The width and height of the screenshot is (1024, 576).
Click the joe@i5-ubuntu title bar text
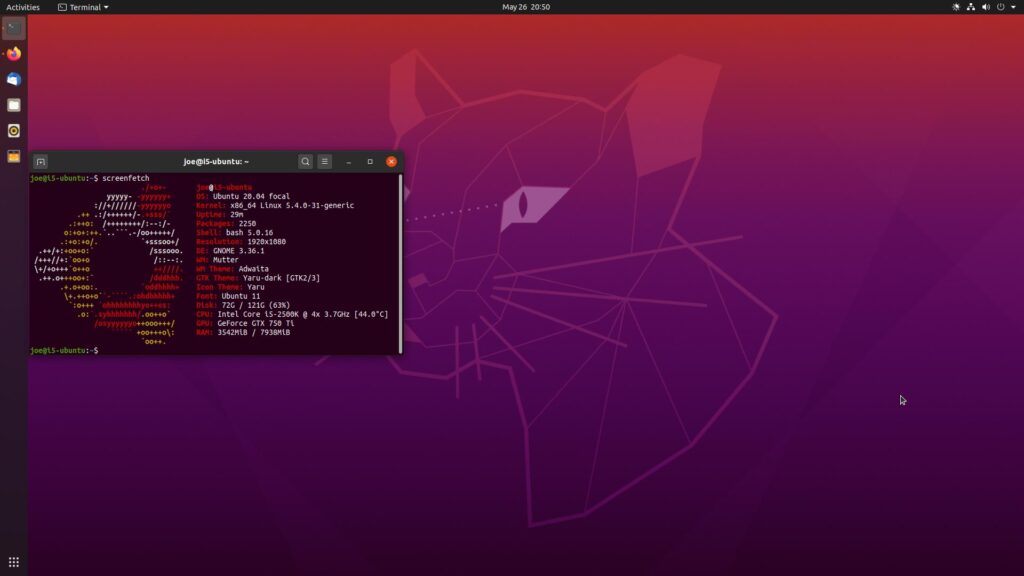click(x=216, y=161)
